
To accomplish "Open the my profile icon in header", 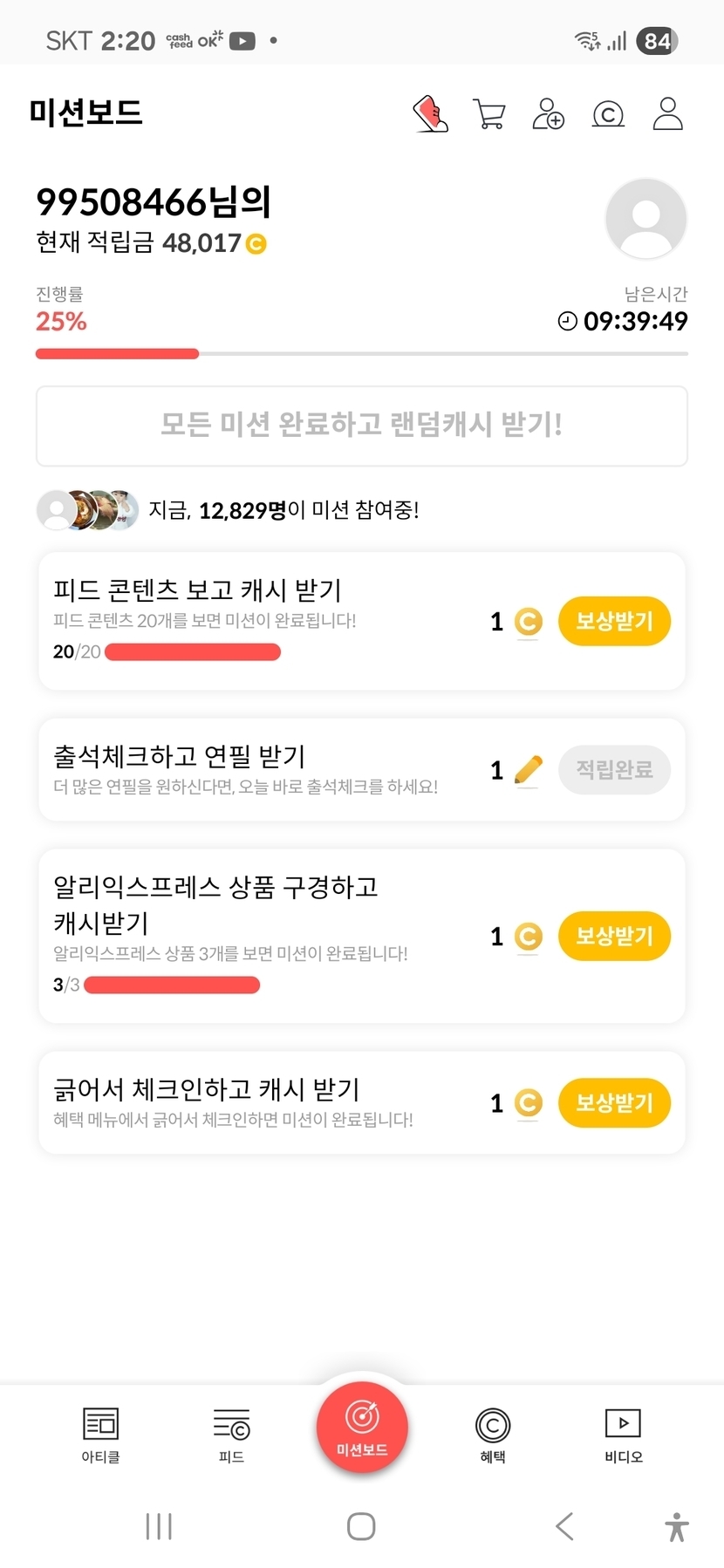I will [667, 114].
